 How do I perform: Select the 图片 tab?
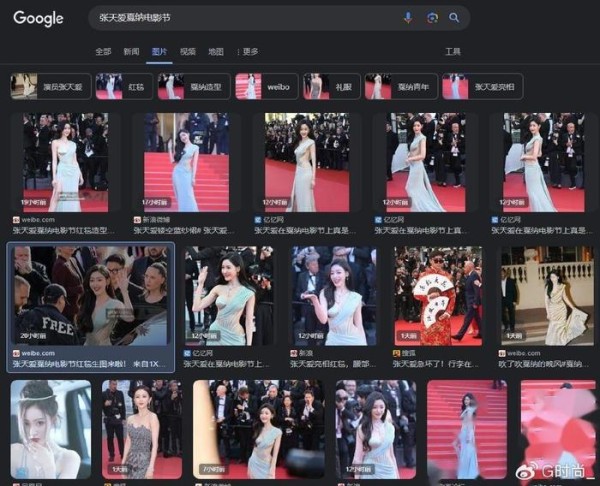click(x=159, y=52)
